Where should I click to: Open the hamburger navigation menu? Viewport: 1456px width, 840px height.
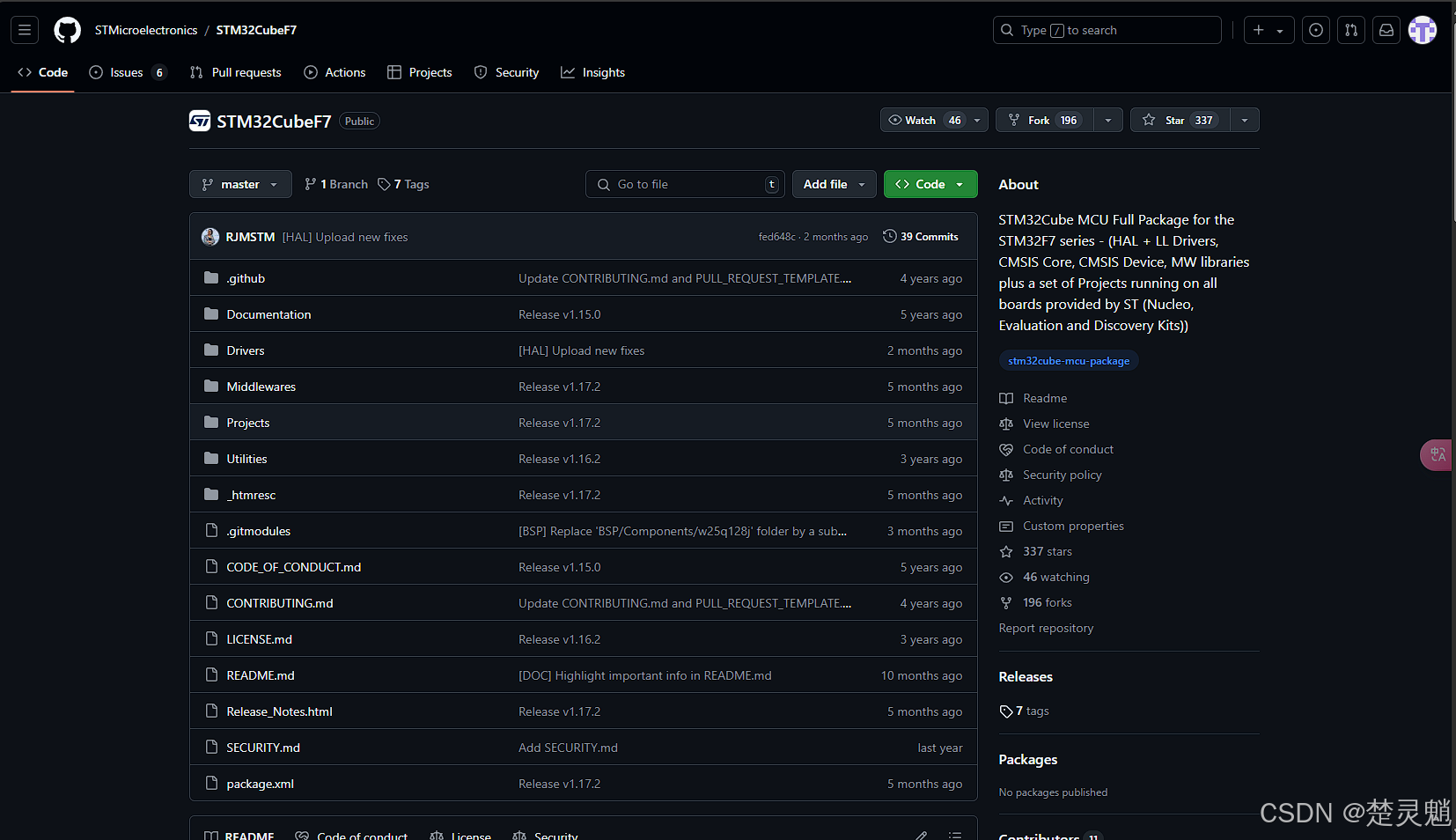[x=25, y=30]
